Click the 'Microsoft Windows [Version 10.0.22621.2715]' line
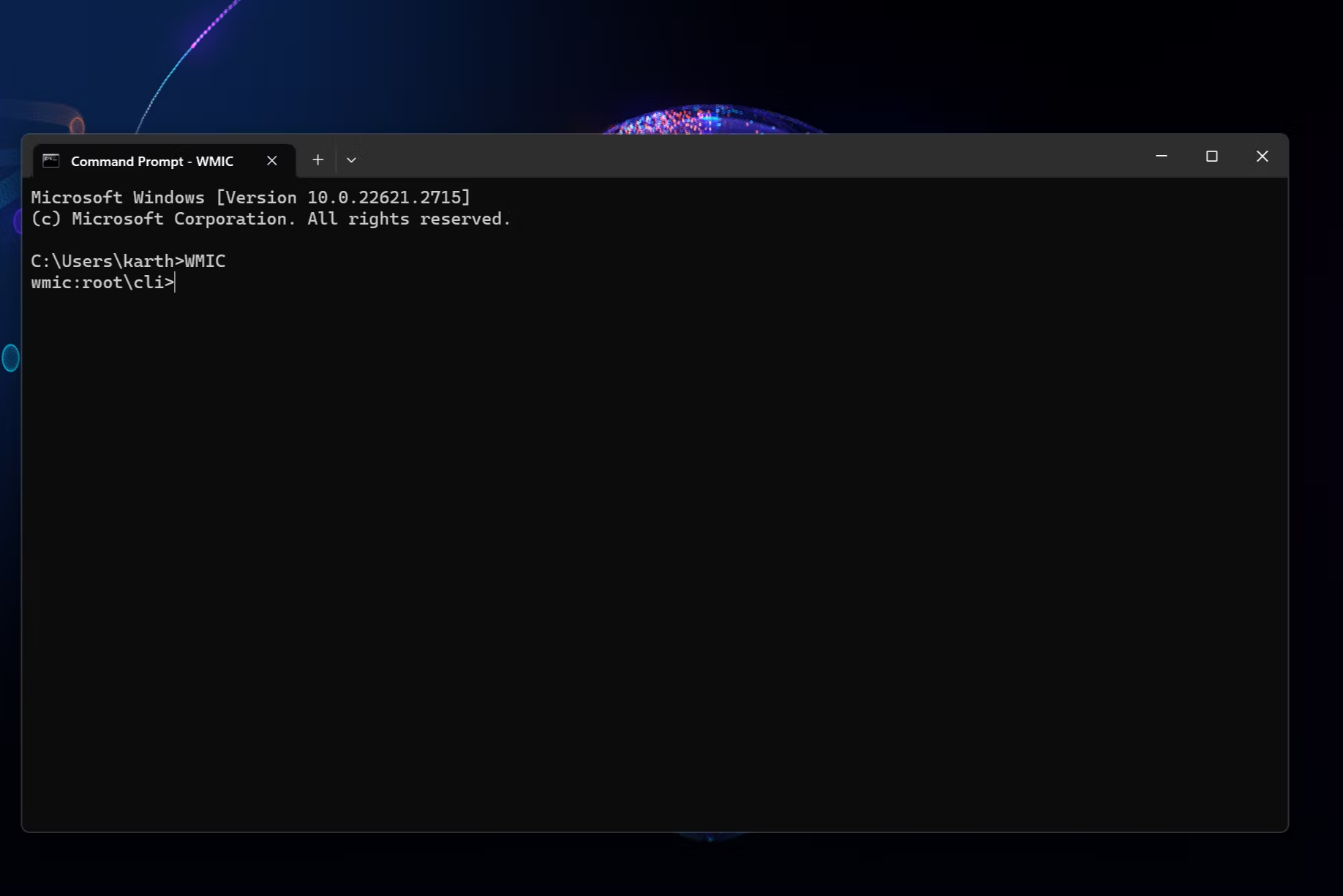Image resolution: width=1343 pixels, height=896 pixels. click(250, 197)
